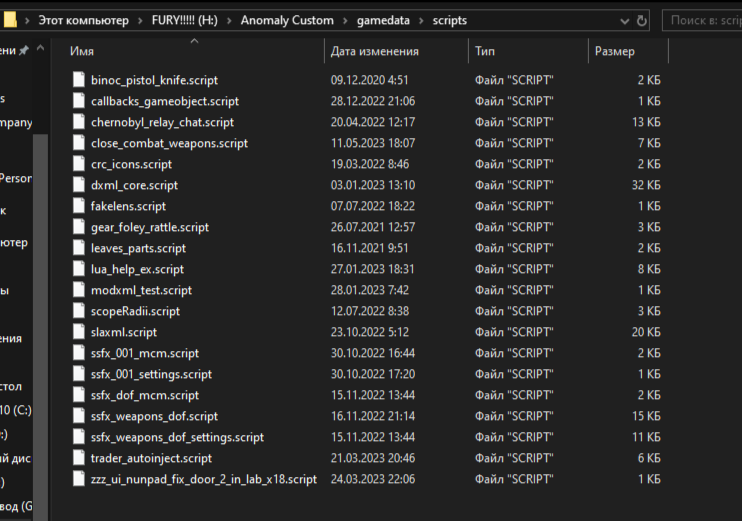
Task: Select file icon of slaxml.script
Action: (79, 332)
